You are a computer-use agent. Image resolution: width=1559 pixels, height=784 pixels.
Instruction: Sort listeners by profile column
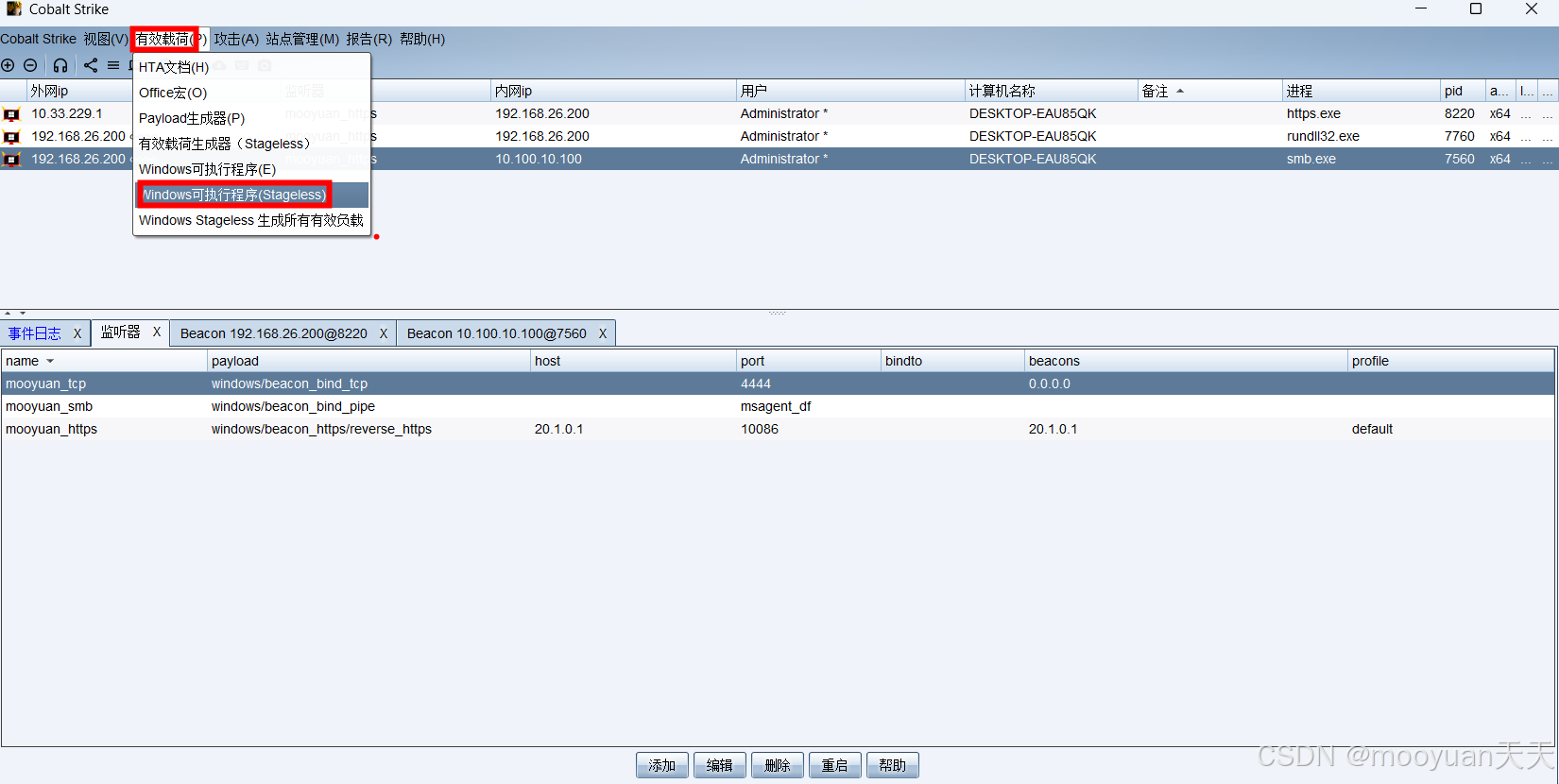pyautogui.click(x=1450, y=361)
